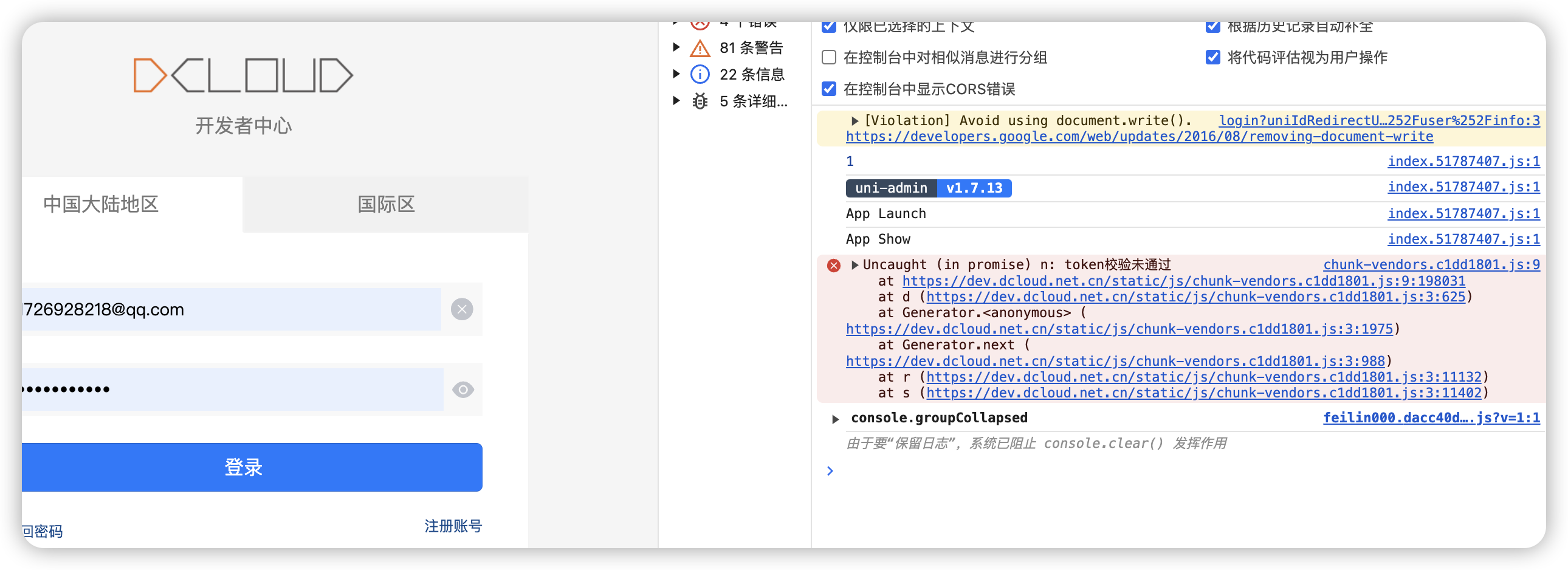
Task: Open the feilin000.dacc40d js source link
Action: 1432,418
